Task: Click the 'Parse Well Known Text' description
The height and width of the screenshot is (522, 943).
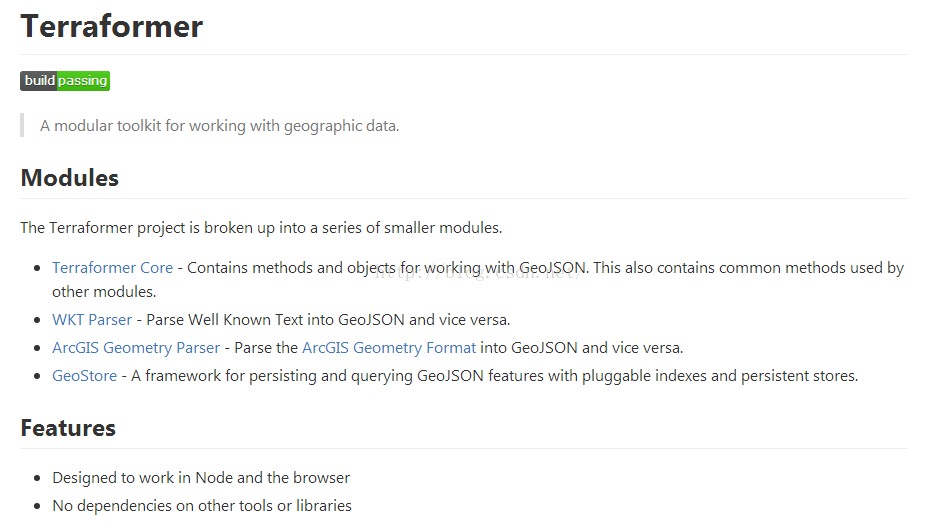Action: (x=328, y=319)
